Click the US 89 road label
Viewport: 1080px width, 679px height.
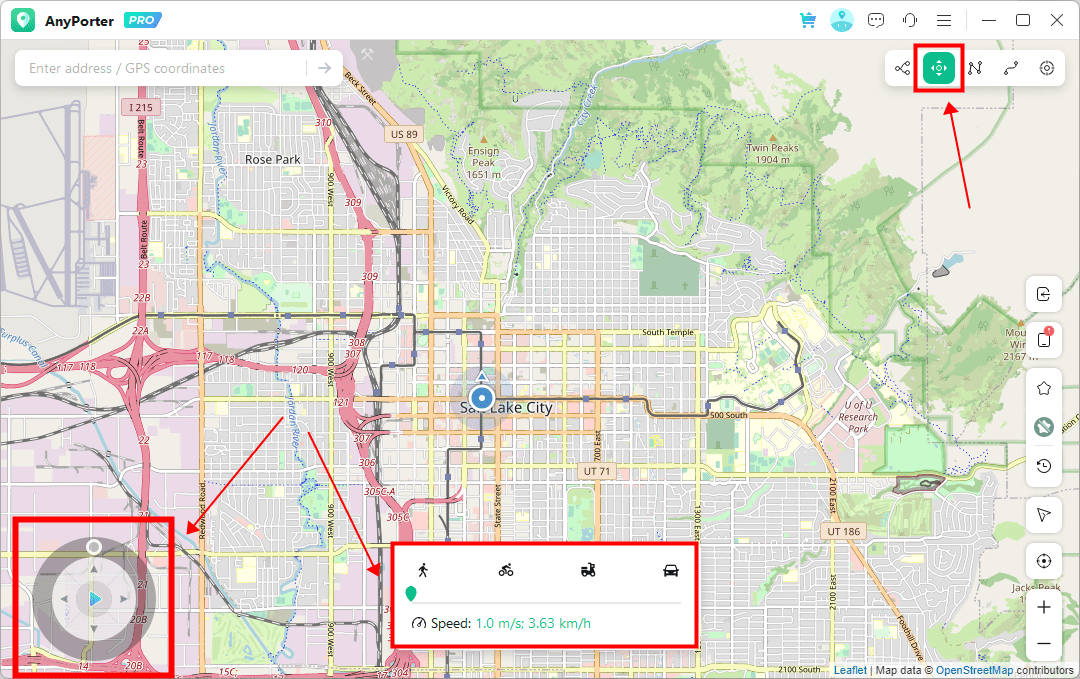[x=404, y=134]
